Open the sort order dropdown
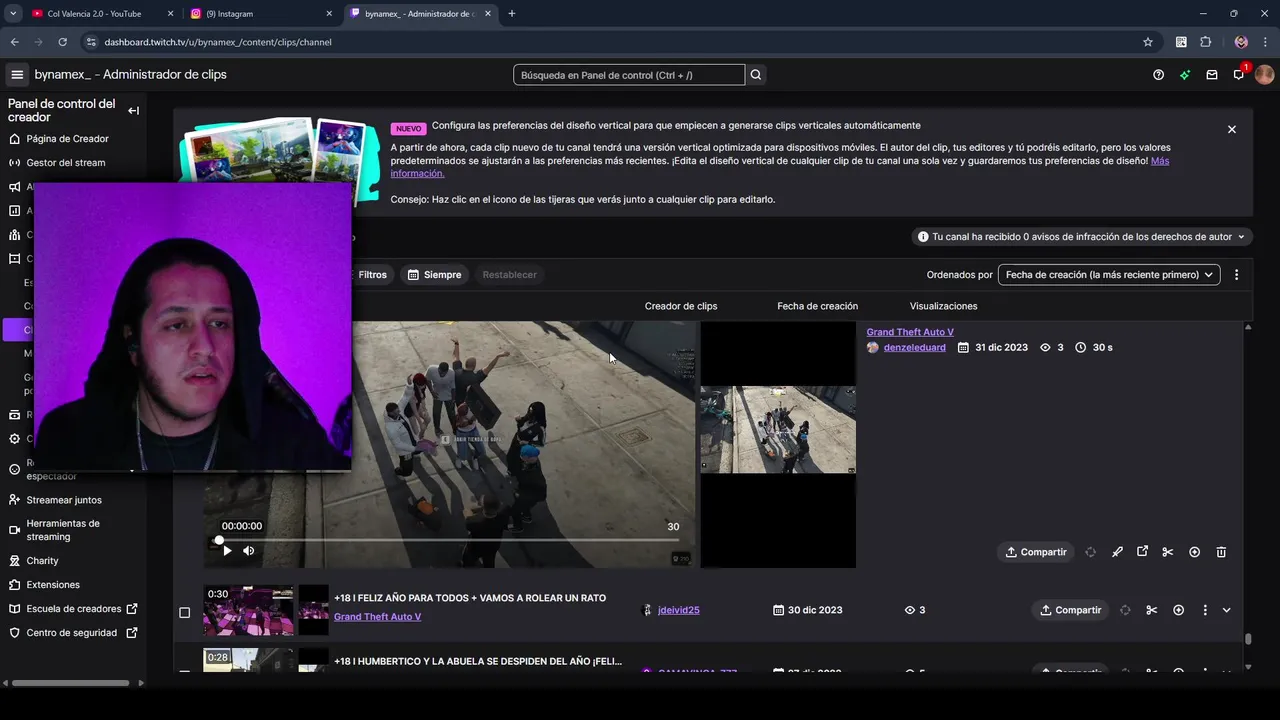The width and height of the screenshot is (1280, 720). coord(1109,275)
